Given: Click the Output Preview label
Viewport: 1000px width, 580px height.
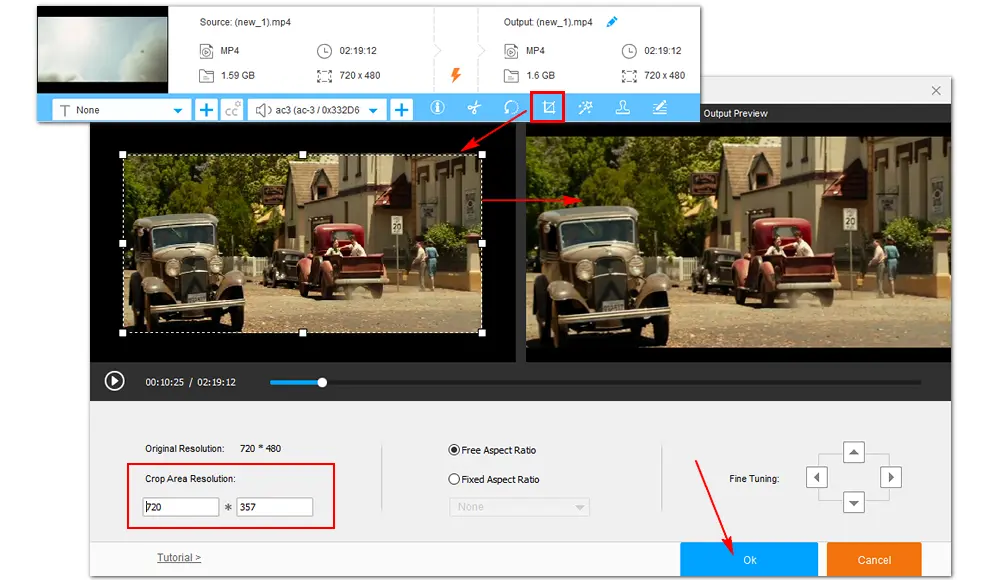Looking at the screenshot, I should click(x=735, y=113).
